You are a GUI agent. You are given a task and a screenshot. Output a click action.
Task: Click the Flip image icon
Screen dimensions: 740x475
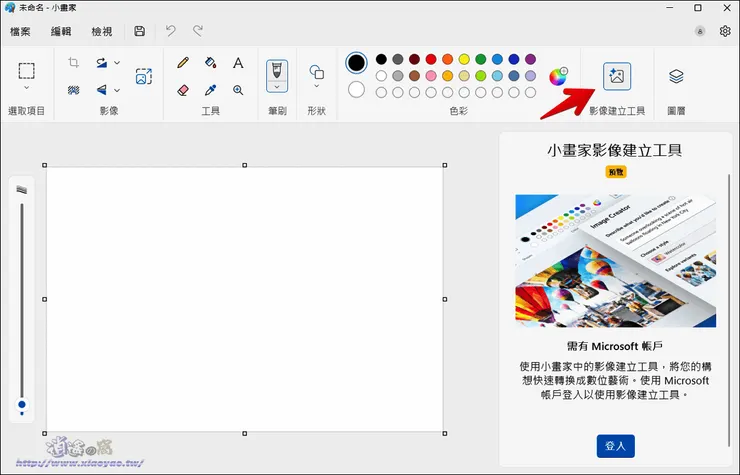[x=101, y=90]
